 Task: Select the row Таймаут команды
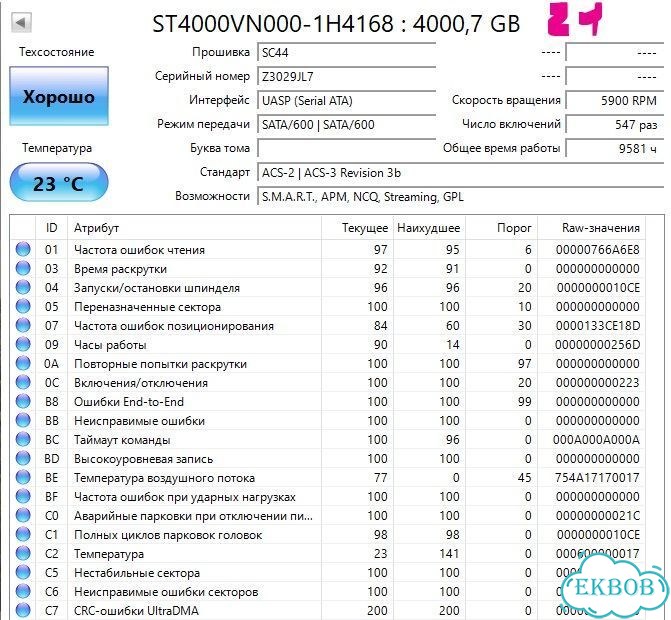(328, 439)
